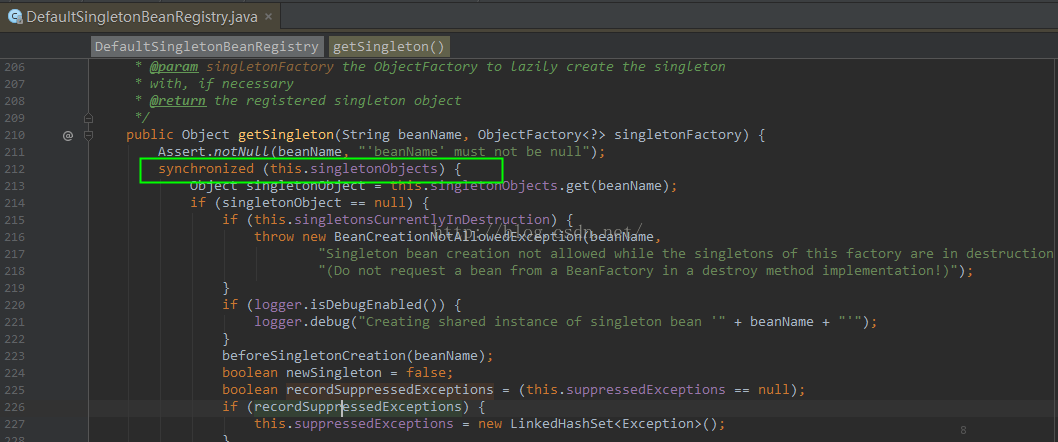Click the null literal on line 225

(x=774, y=389)
